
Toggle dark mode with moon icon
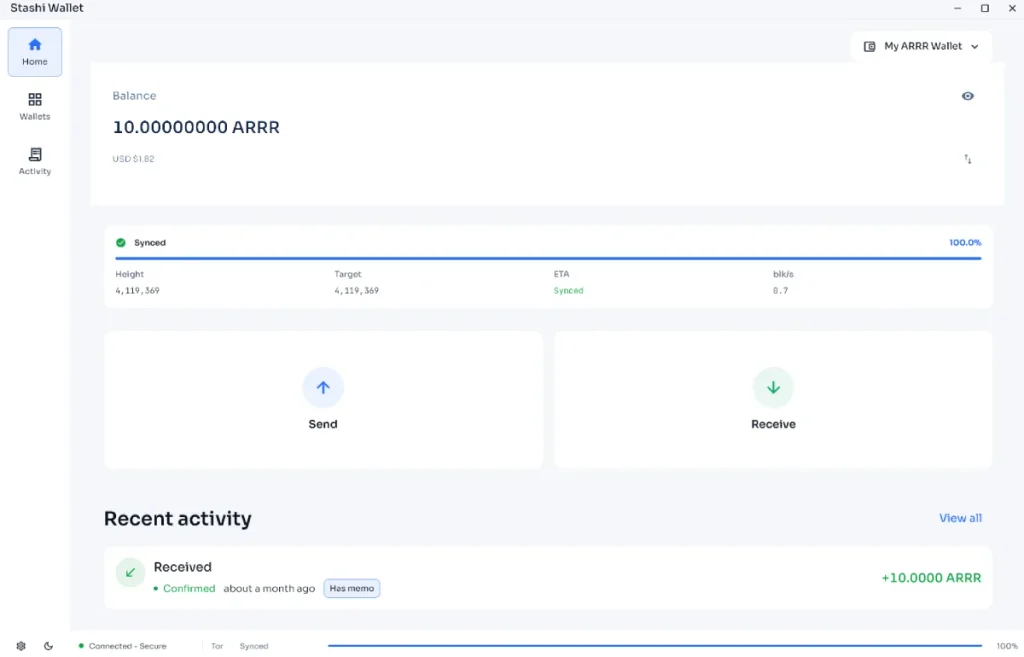click(48, 646)
